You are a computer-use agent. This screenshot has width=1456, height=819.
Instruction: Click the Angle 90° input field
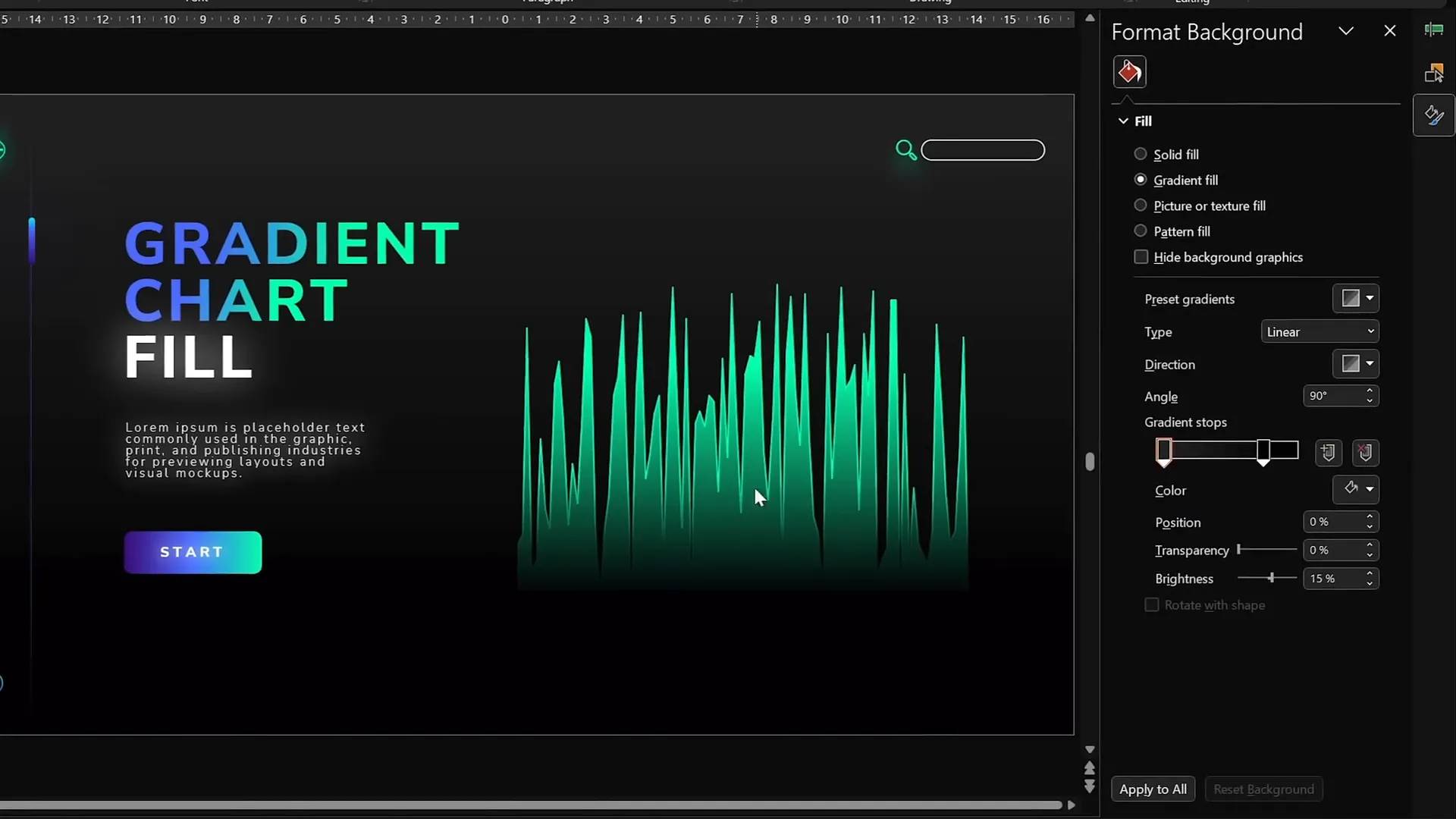(x=1332, y=396)
